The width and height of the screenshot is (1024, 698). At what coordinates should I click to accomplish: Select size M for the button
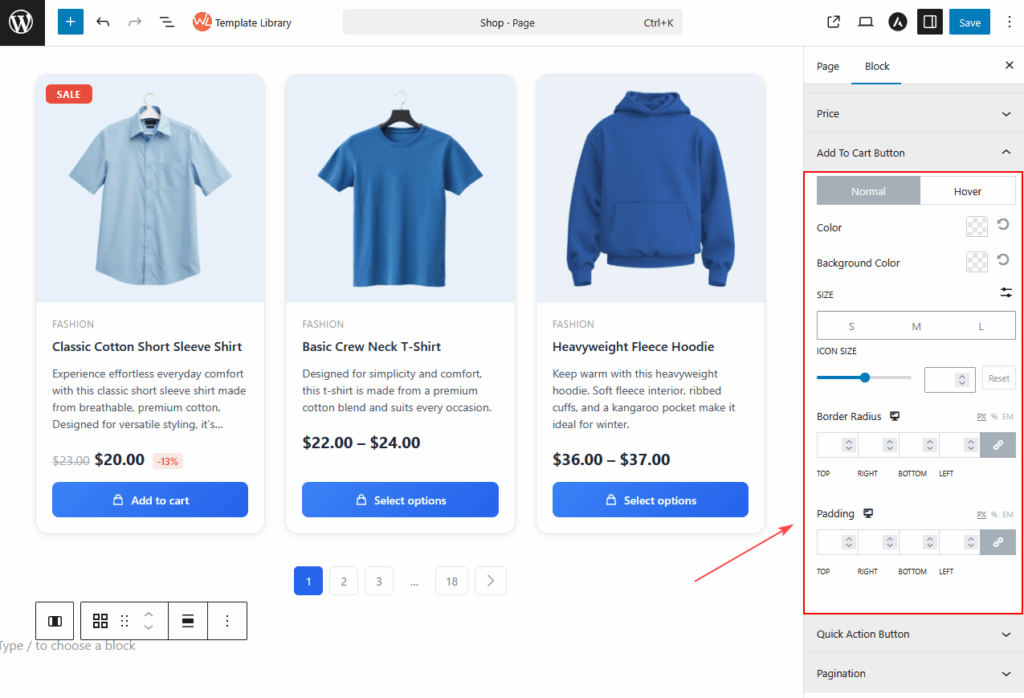pyautogui.click(x=915, y=325)
